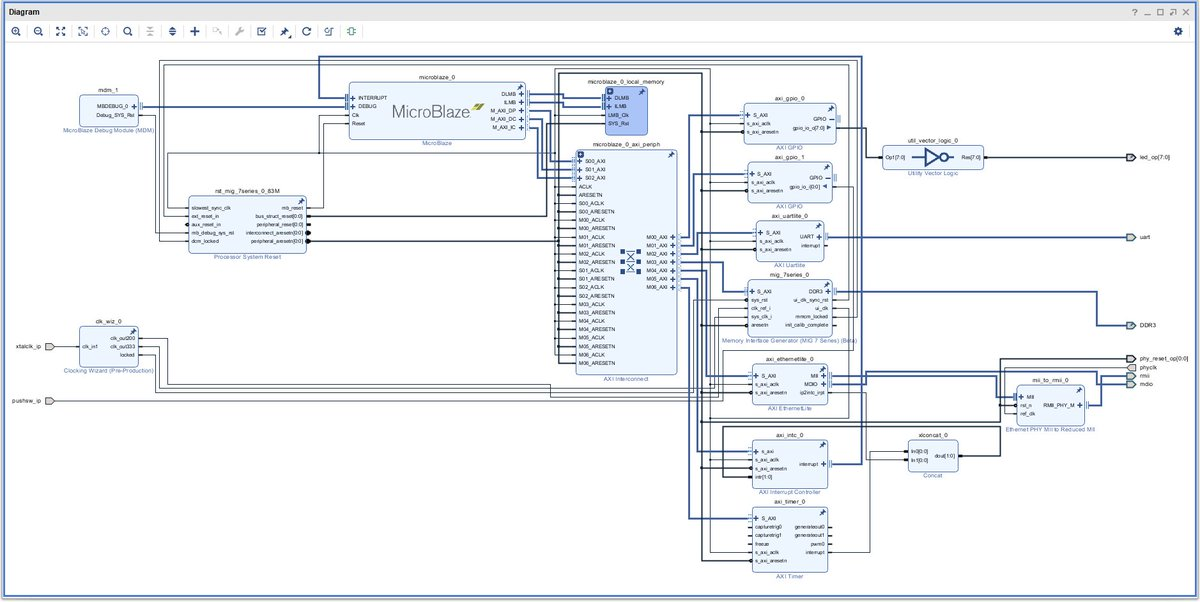This screenshot has height=602, width=1200.
Task: Click the Zoom Out magnifier icon
Action: 38,31
